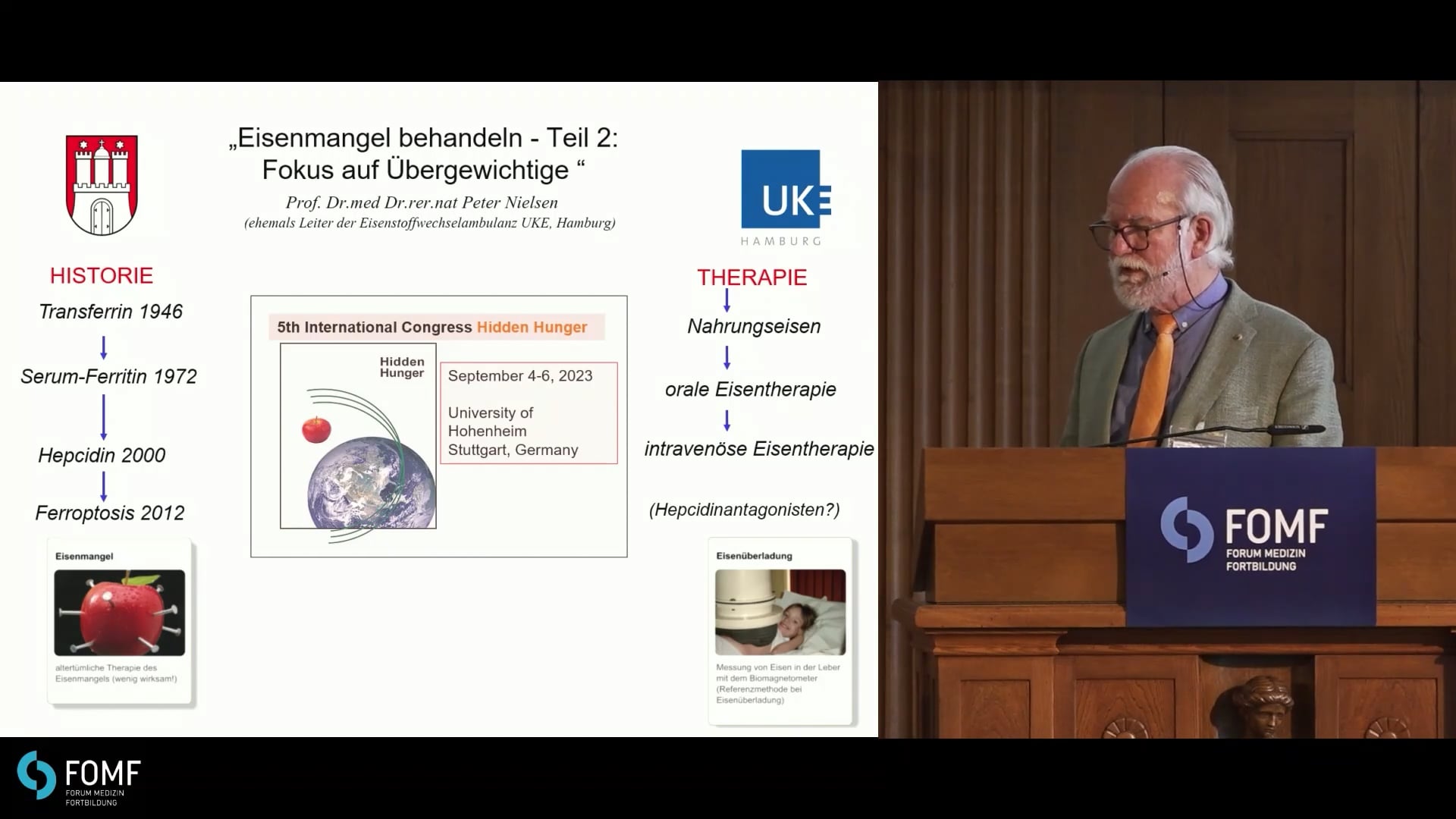
Task: Click 'Transferrin 1946' text
Action: pos(111,312)
